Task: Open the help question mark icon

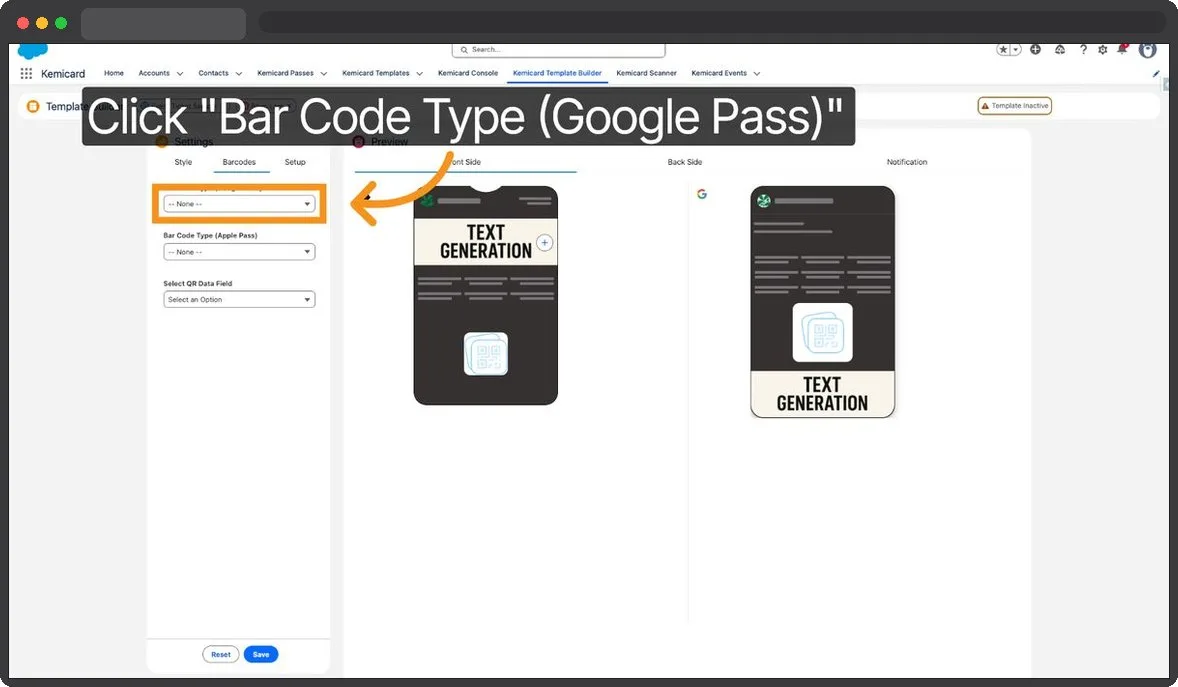Action: (x=1083, y=50)
